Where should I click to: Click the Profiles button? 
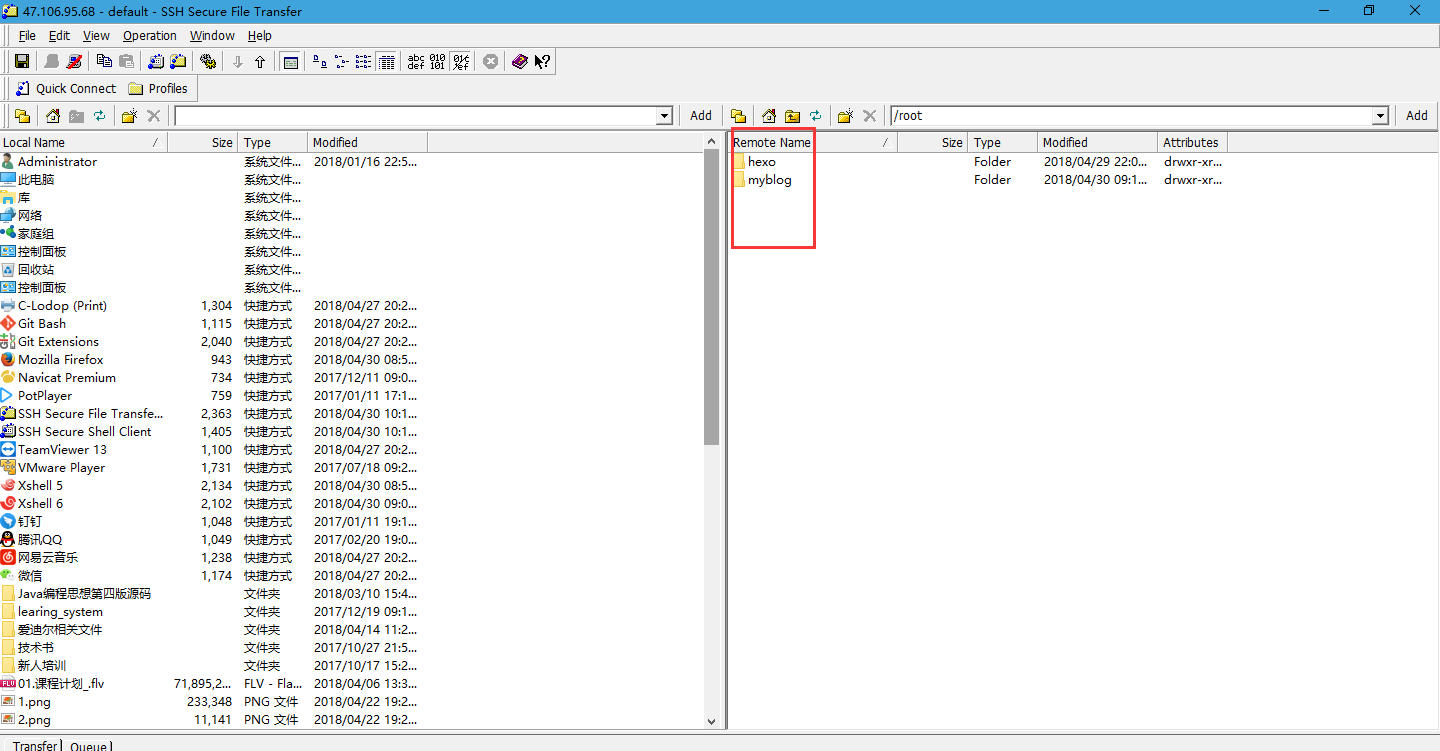(158, 88)
